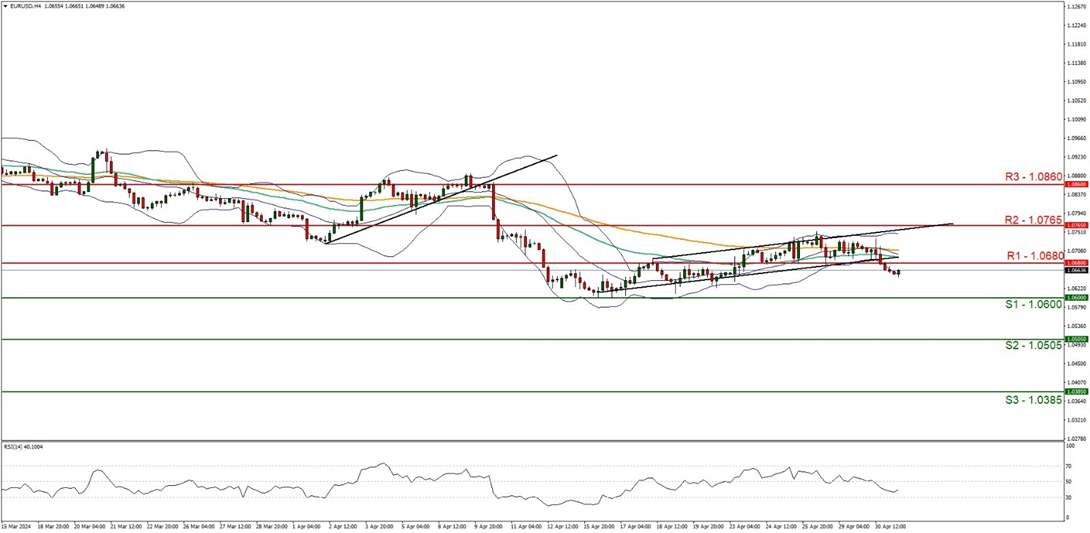The height and width of the screenshot is (533, 1090).
Task: Open the EURUSD,H4 chart title dropdown arrow
Action: 4,5
